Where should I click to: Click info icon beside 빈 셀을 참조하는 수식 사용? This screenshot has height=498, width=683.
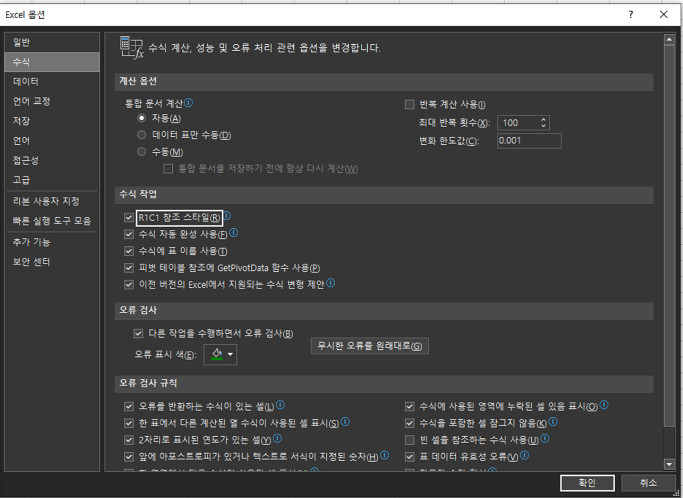[x=545, y=439]
